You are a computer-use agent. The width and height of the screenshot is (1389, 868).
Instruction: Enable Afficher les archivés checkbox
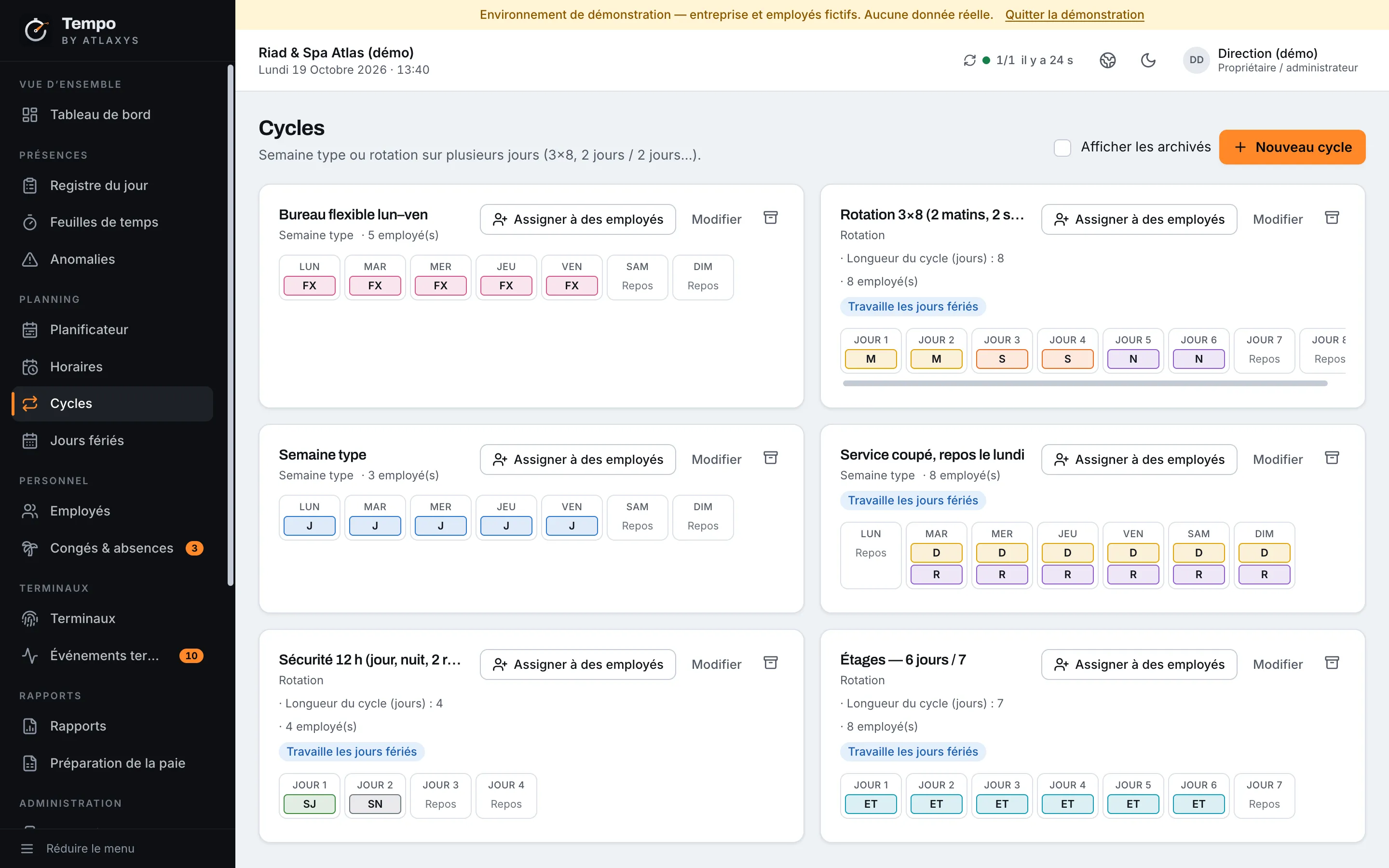[1062, 148]
